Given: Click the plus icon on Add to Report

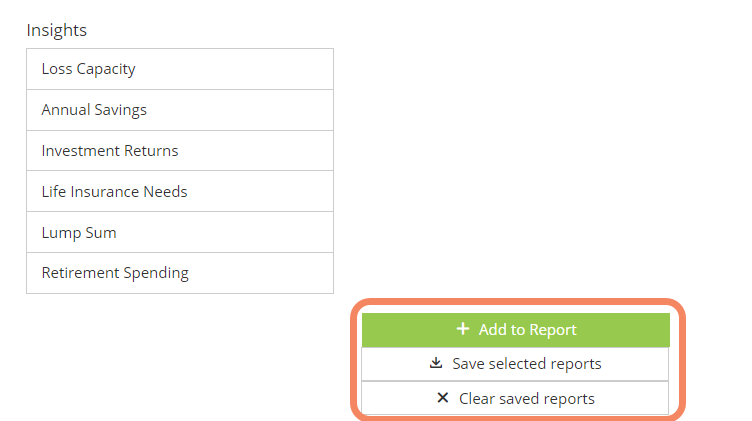Looking at the screenshot, I should click(x=463, y=329).
